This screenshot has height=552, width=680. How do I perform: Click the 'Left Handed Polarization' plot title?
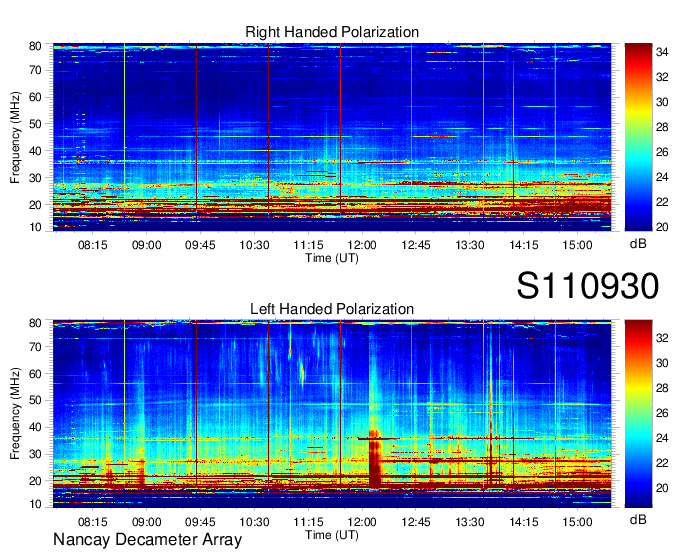(332, 309)
